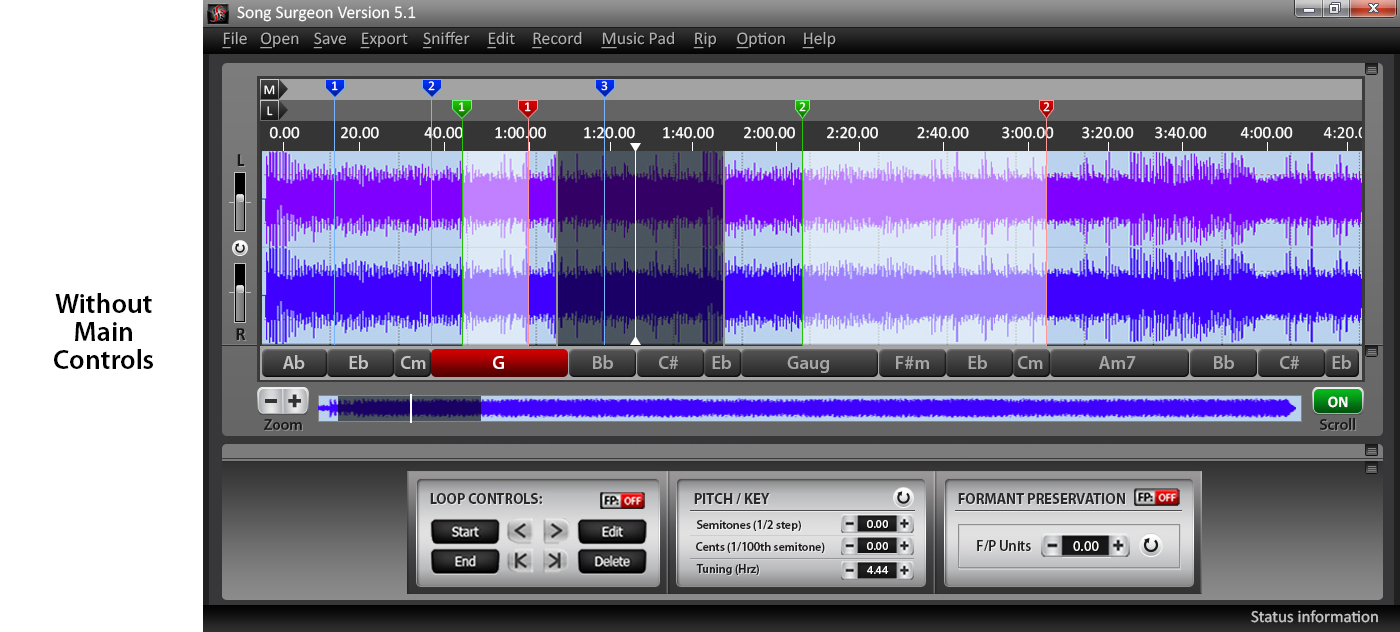Open the Record menu

point(557,39)
